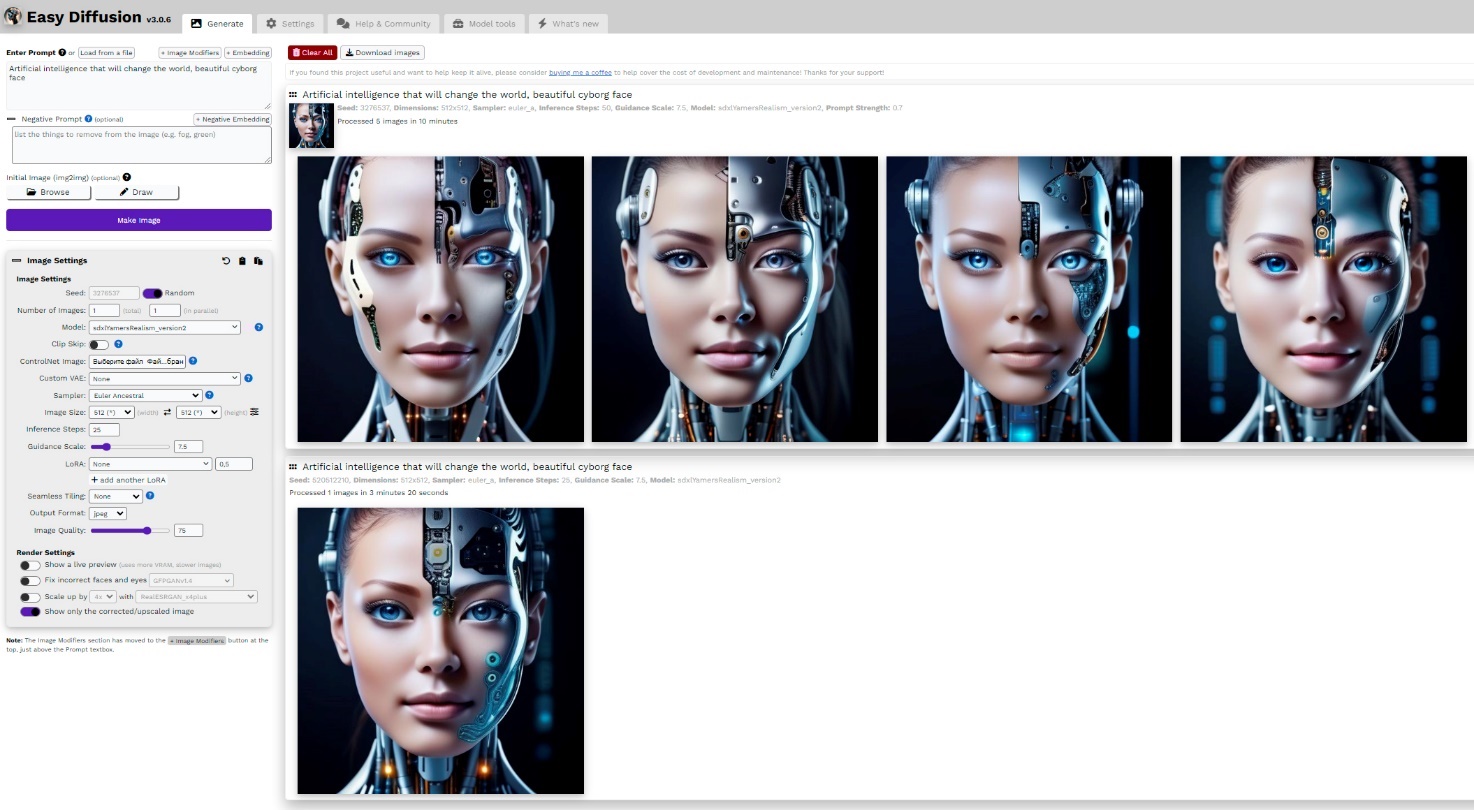Viewport: 1474px width, 810px height.
Task: Open the custom image size options icon
Action: [x=254, y=412]
